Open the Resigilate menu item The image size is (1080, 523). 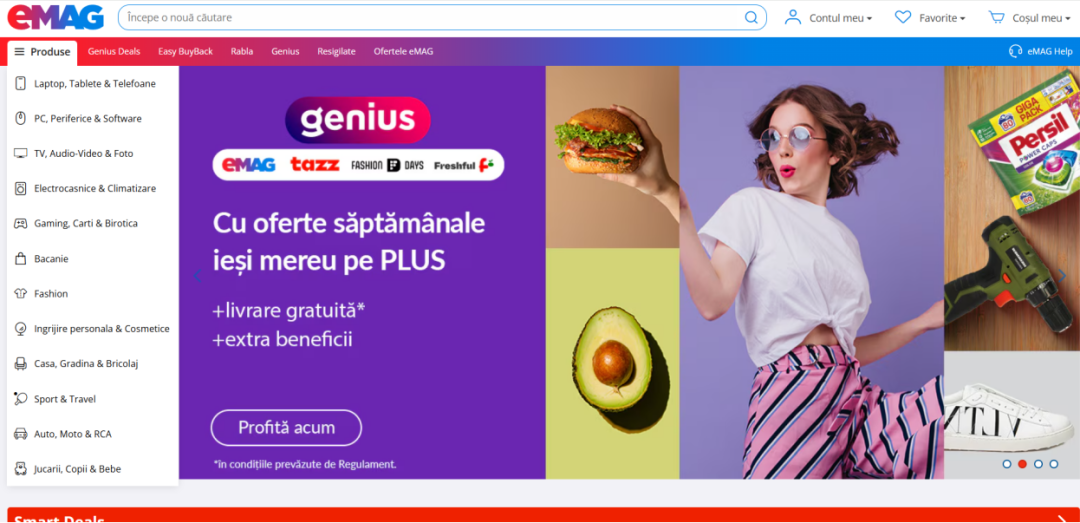336,52
